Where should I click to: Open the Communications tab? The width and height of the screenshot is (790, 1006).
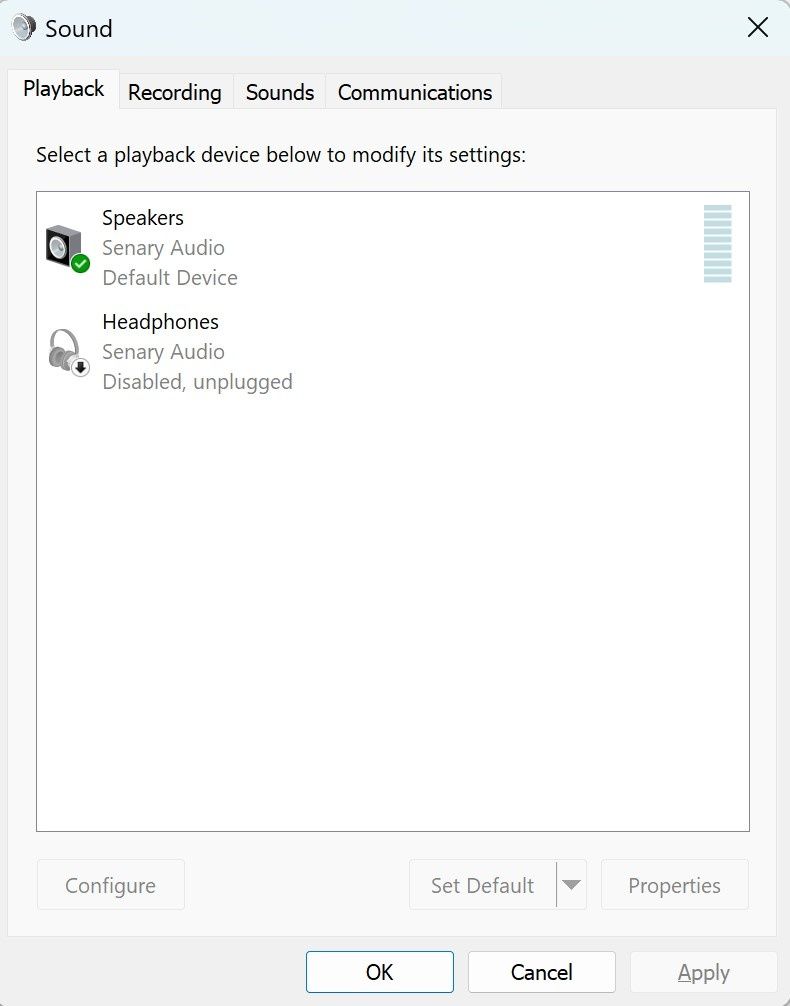pyautogui.click(x=415, y=93)
